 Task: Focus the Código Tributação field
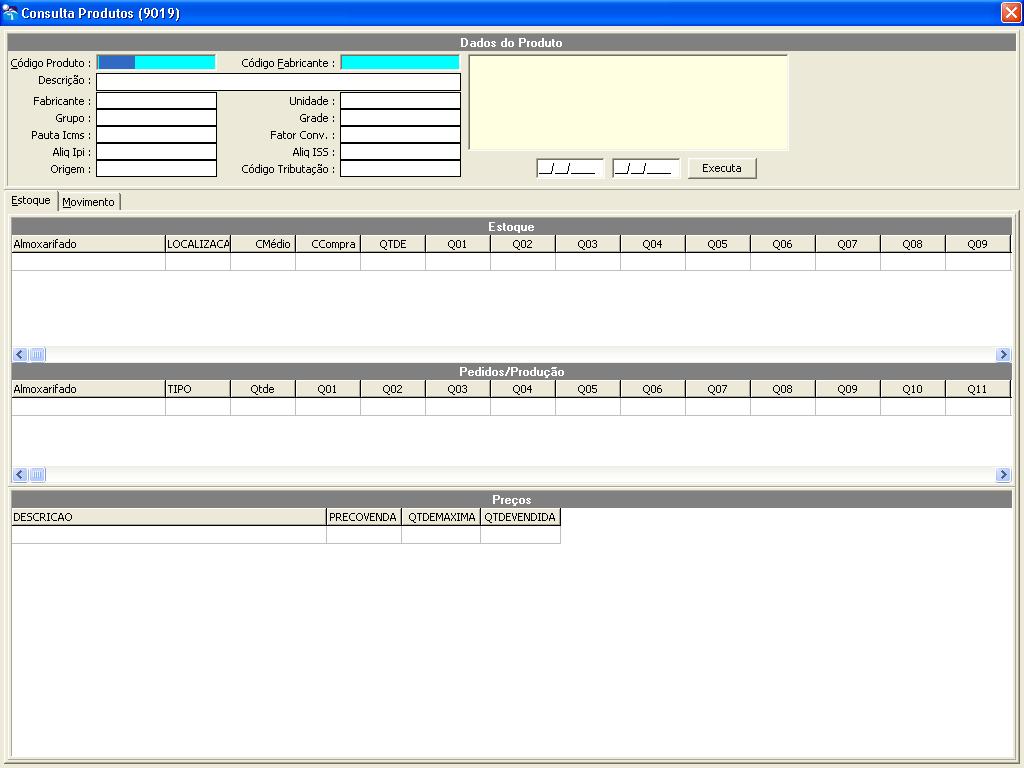400,168
